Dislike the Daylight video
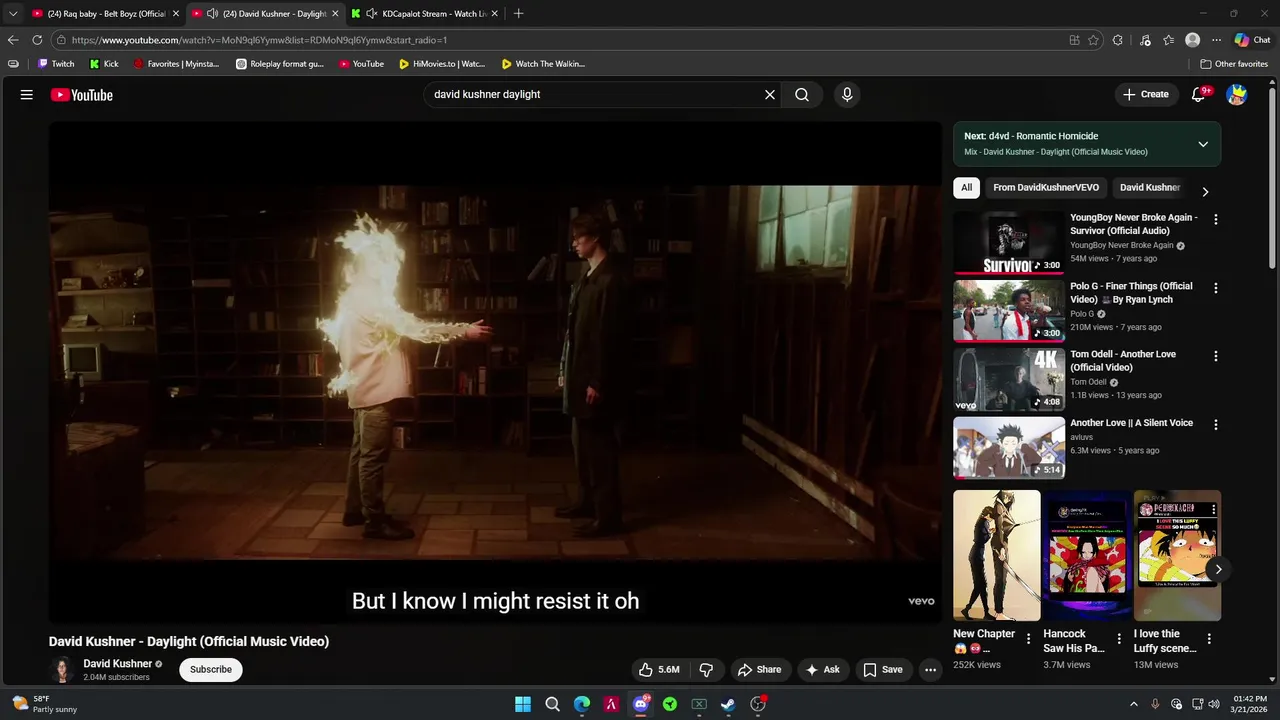 coord(706,670)
